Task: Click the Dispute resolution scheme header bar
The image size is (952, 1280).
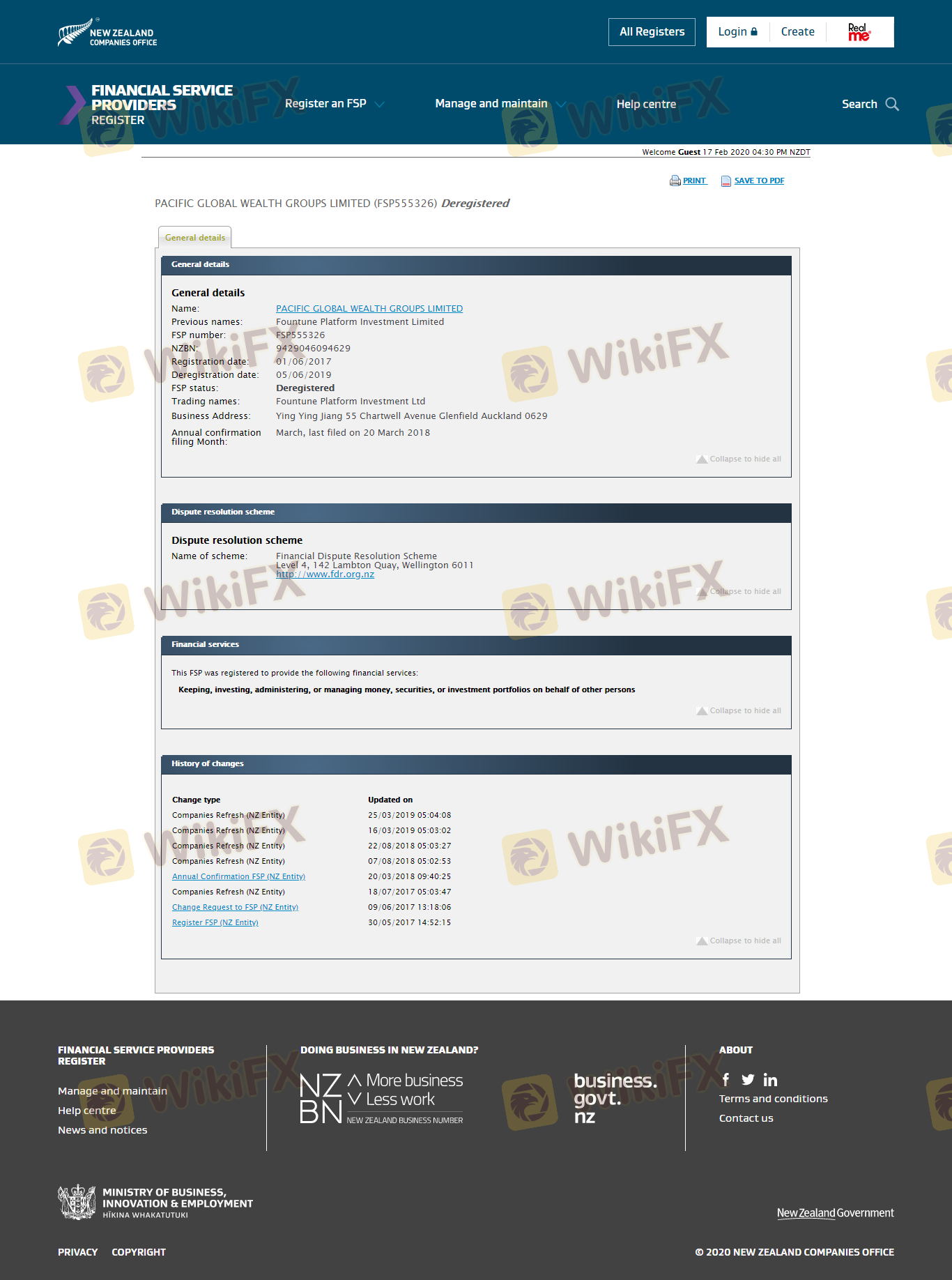Action: pyautogui.click(x=476, y=512)
